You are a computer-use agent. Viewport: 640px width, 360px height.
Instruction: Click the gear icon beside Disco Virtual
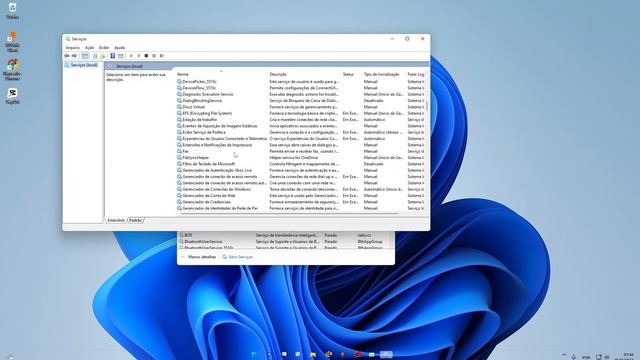tap(179, 107)
